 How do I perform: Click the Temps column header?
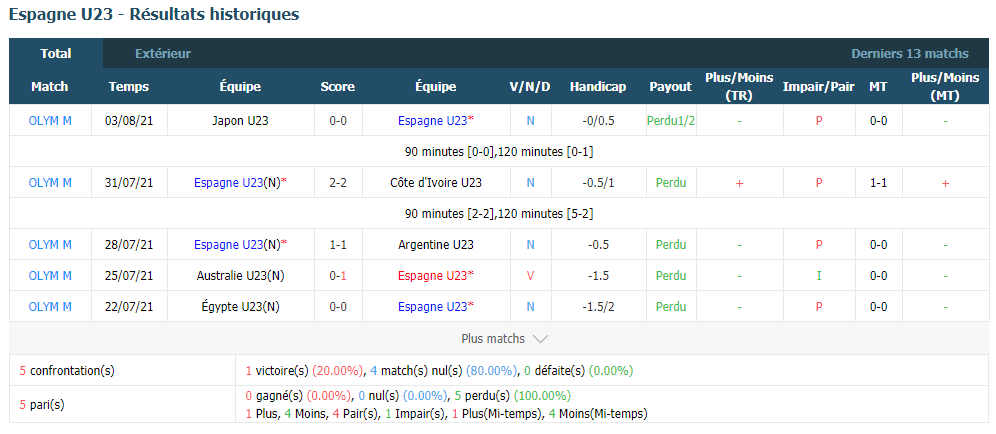[x=129, y=86]
